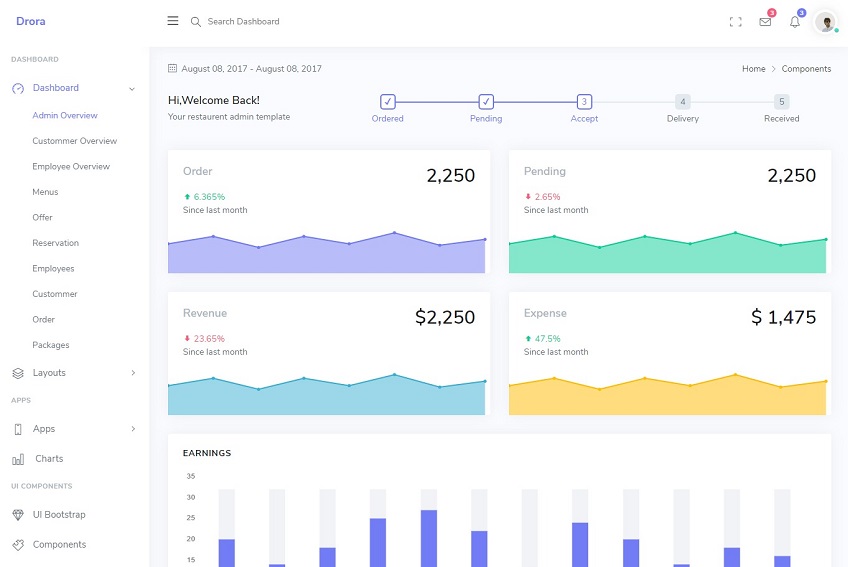The image size is (848, 567).
Task: Open Admin Overview page
Action: [x=65, y=115]
